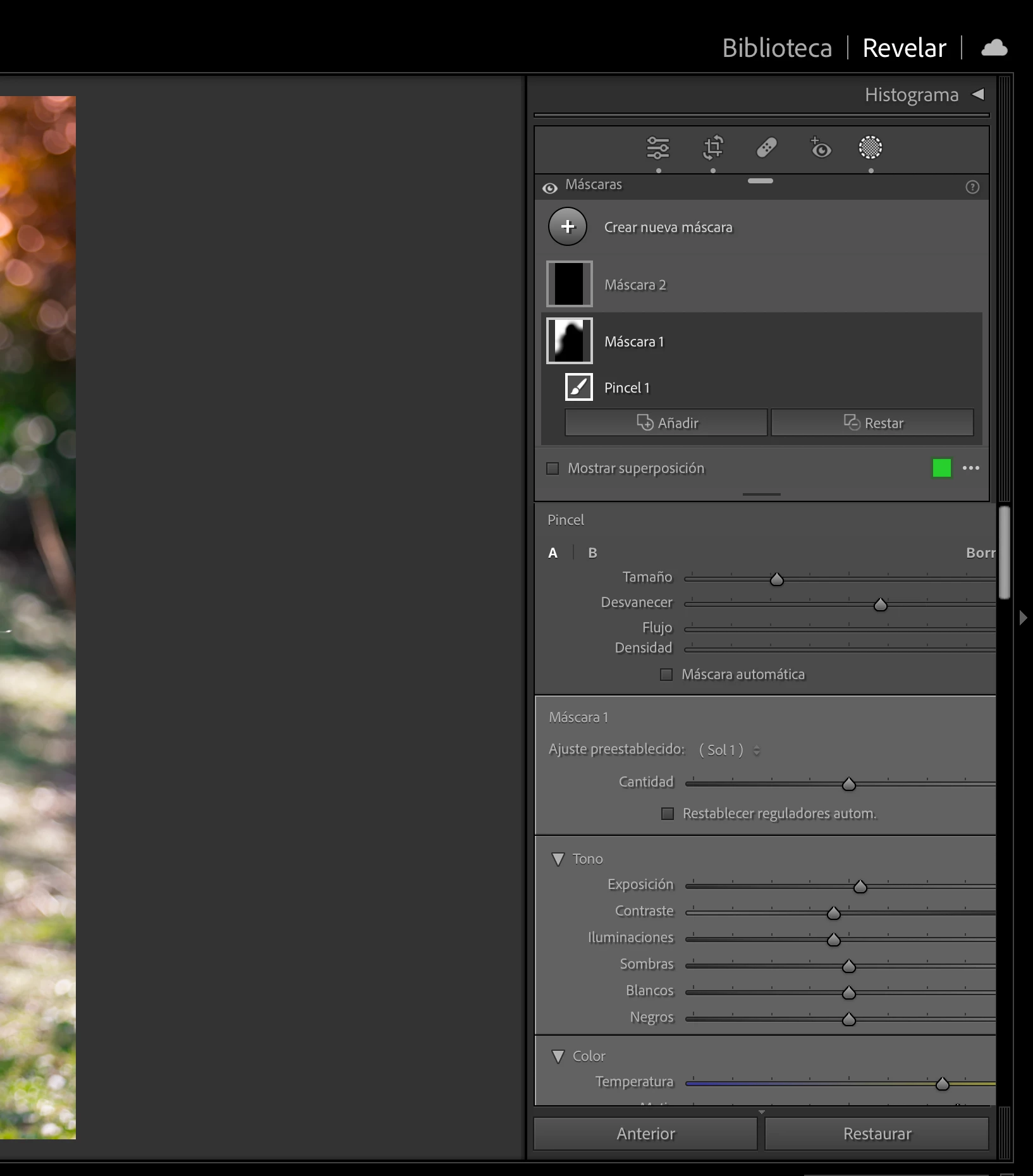Select the Healing bandage tool icon

pos(766,148)
